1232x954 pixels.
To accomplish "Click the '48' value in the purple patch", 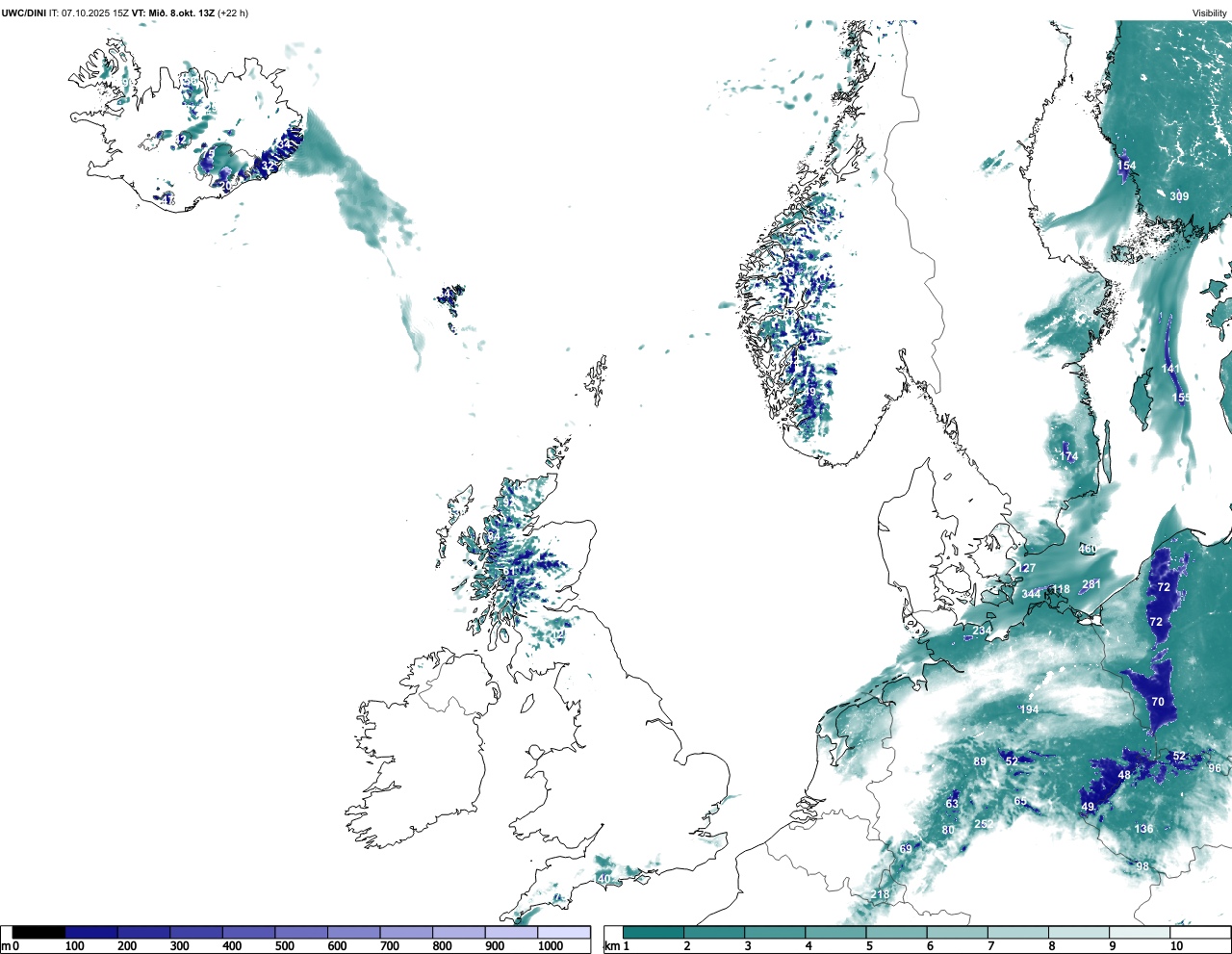I will [x=1124, y=776].
